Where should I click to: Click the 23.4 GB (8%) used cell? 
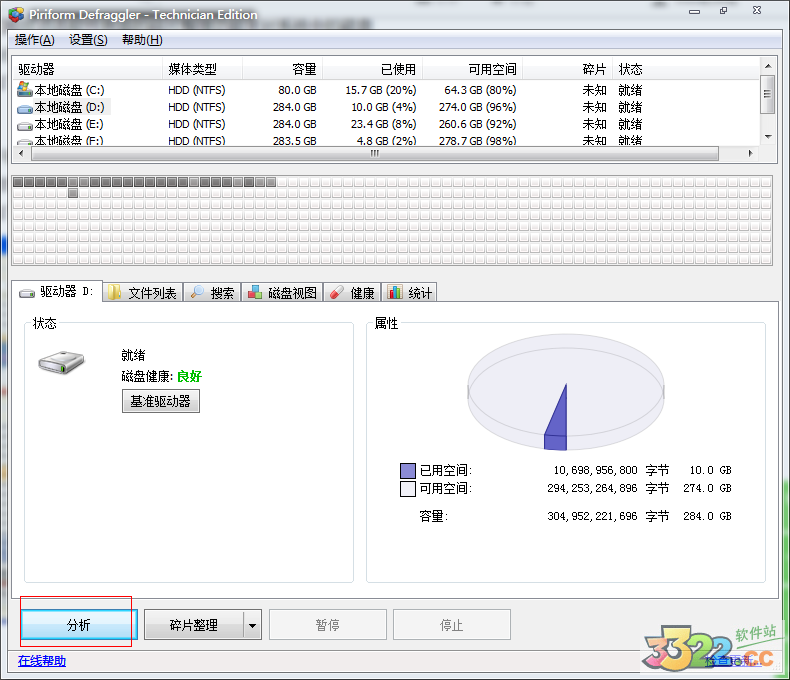(x=383, y=124)
